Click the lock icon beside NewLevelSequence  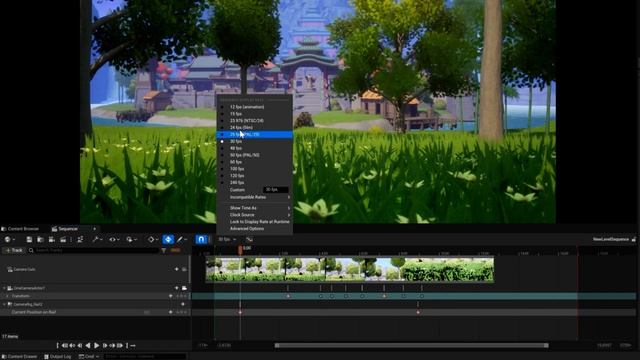tap(634, 240)
